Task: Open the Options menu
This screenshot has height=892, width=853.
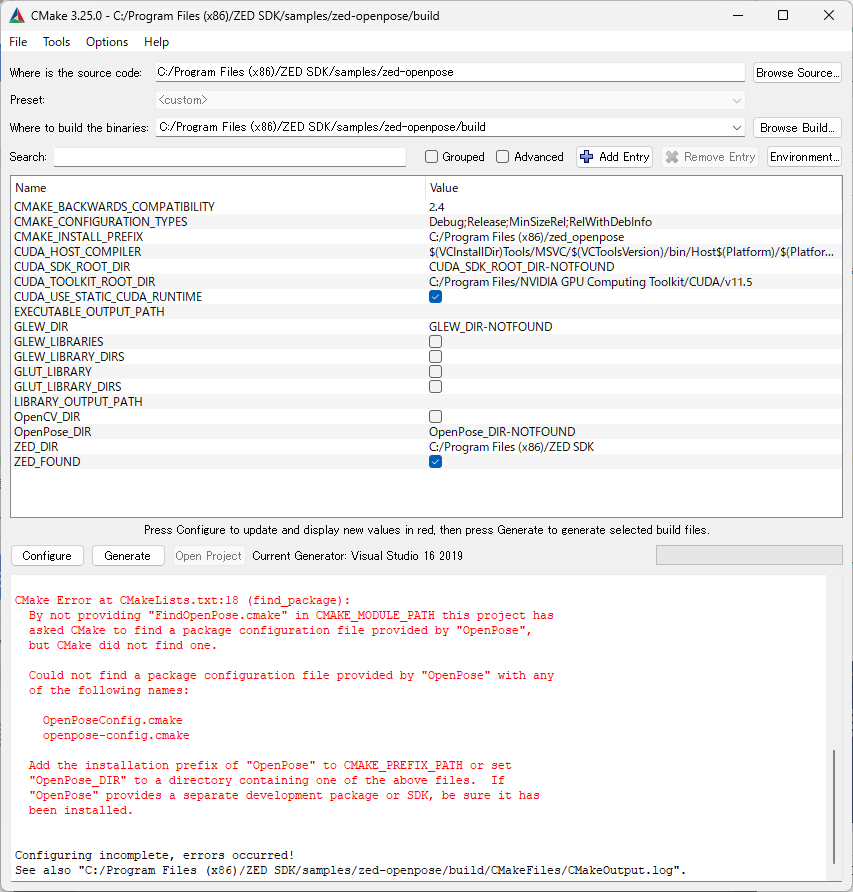Action: point(107,42)
